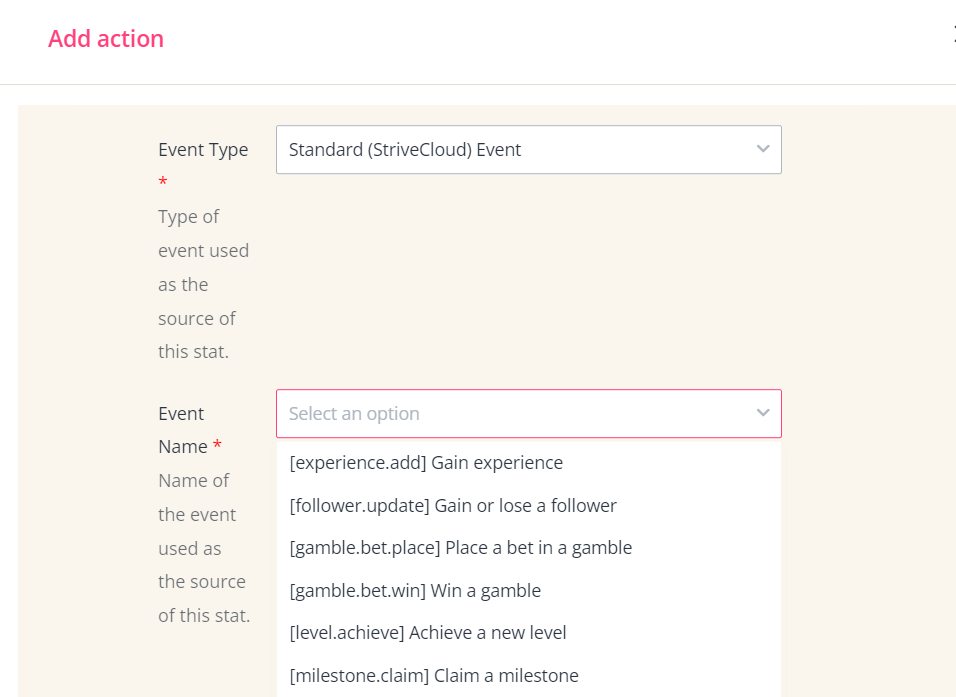This screenshot has height=697, width=956.
Task: Click the 'Select an option' placeholder
Action: (354, 414)
